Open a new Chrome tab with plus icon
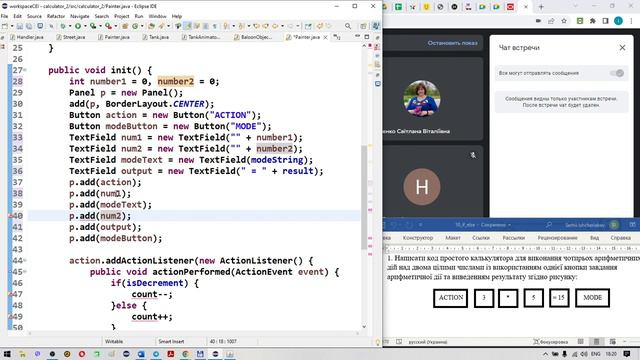Screen dimensions: 640x360 (x=541, y=7)
